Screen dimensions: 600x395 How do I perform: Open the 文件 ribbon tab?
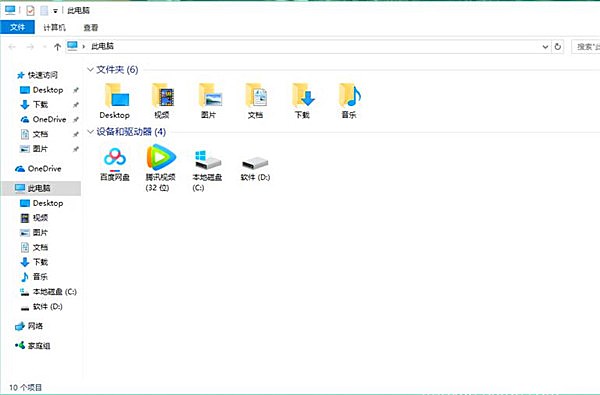pyautogui.click(x=17, y=27)
